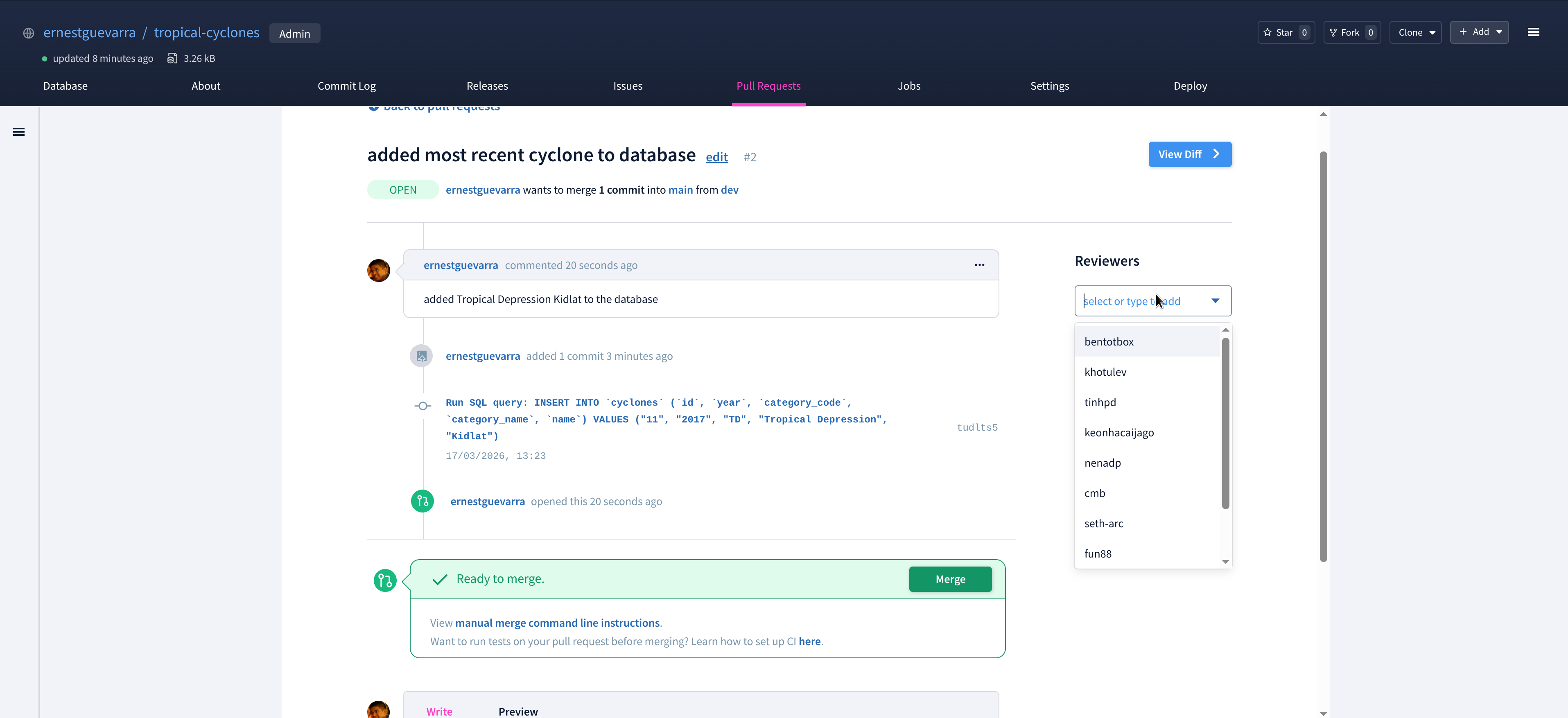Click the globe icon beside repository name
This screenshot has height=718, width=1568.
click(29, 34)
